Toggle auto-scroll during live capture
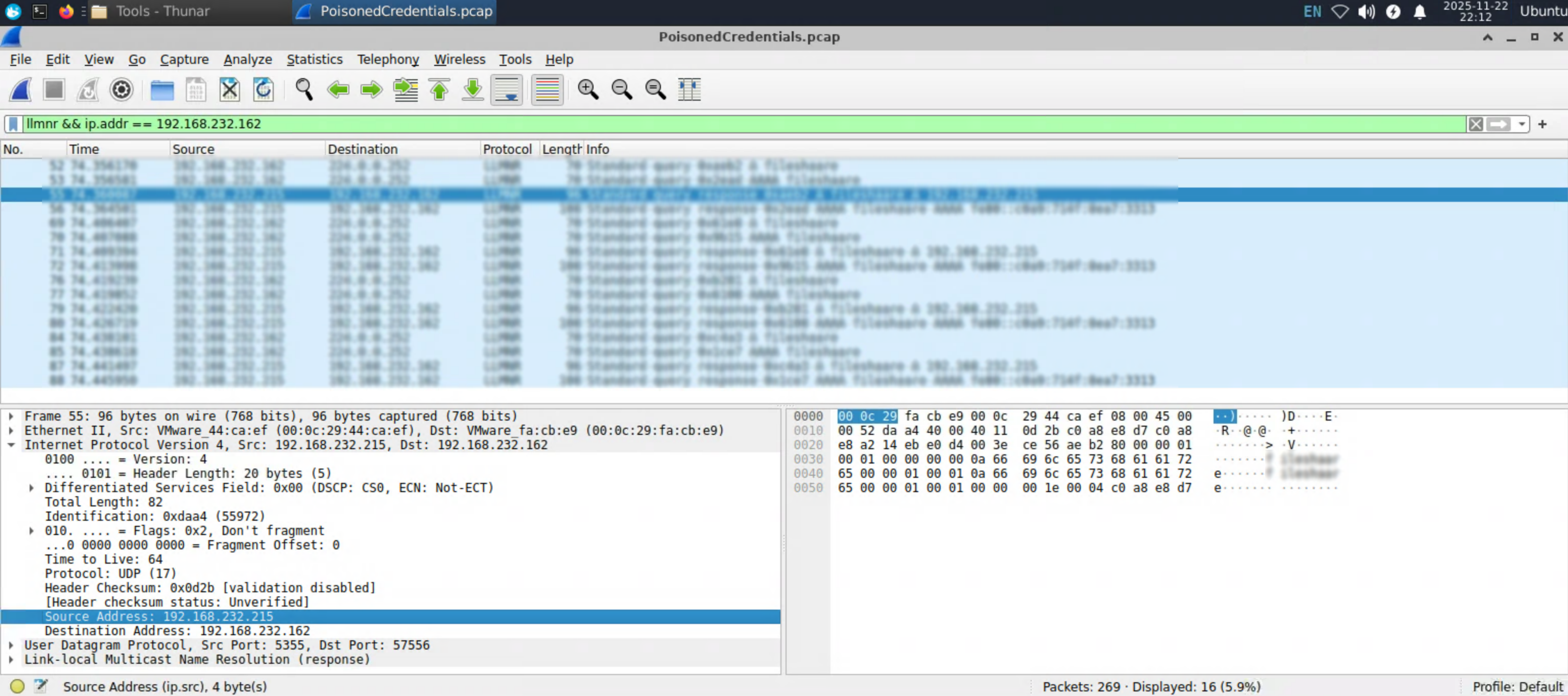1568x696 pixels. tap(507, 89)
